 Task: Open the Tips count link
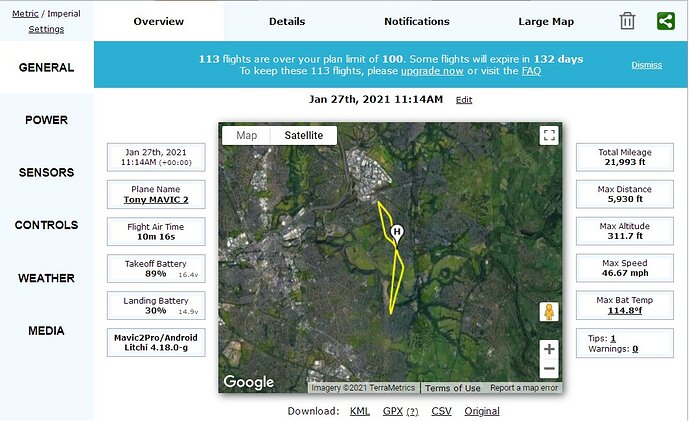[x=613, y=338]
